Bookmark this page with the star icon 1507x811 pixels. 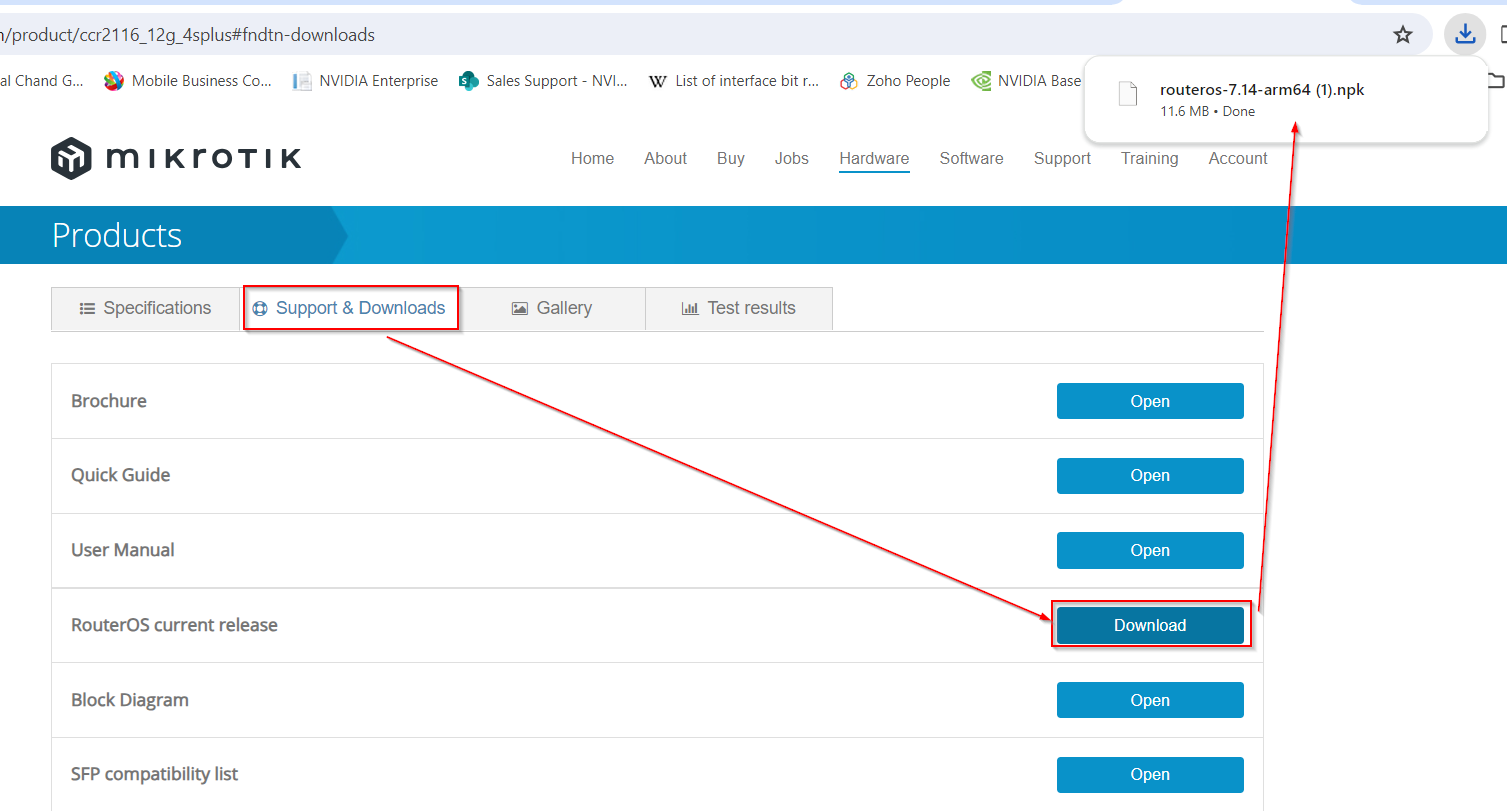(x=1403, y=35)
